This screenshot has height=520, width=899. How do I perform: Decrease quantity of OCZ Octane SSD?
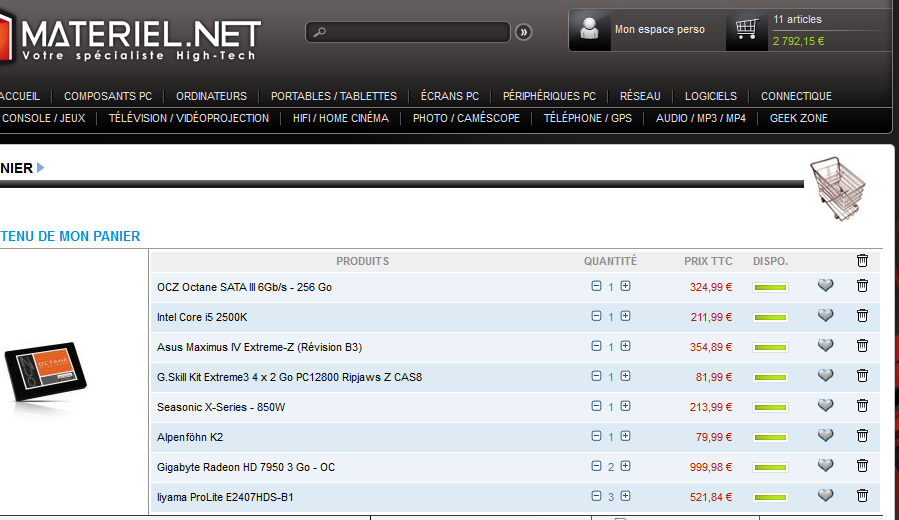(x=596, y=286)
